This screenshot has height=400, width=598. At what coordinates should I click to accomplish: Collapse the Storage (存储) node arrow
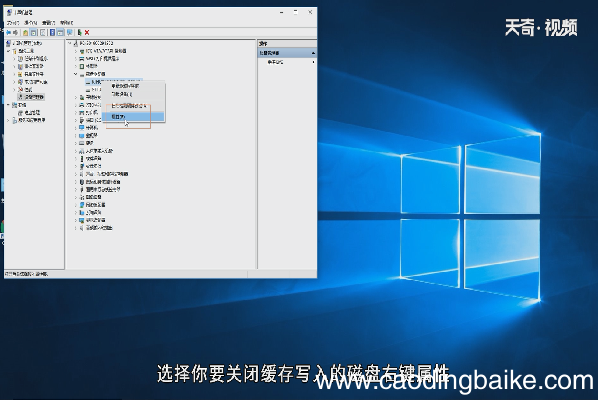pyautogui.click(x=8, y=105)
